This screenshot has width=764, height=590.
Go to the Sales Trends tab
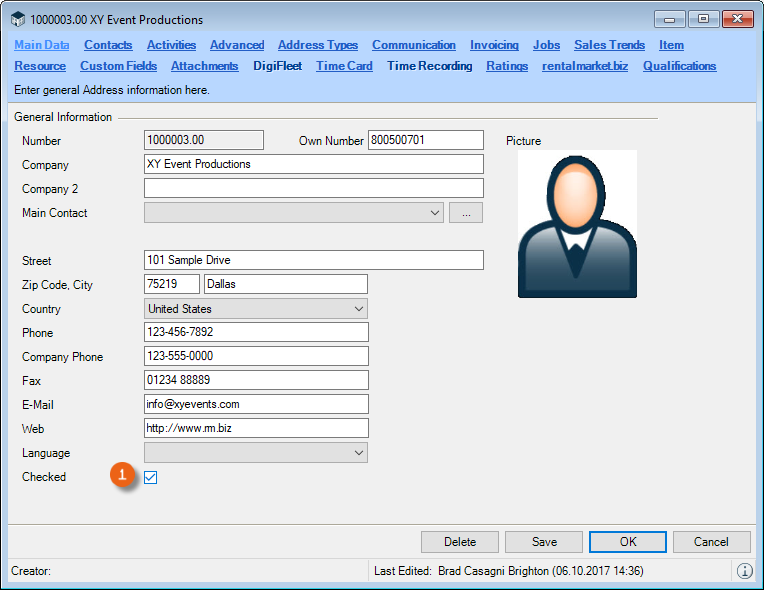click(609, 45)
